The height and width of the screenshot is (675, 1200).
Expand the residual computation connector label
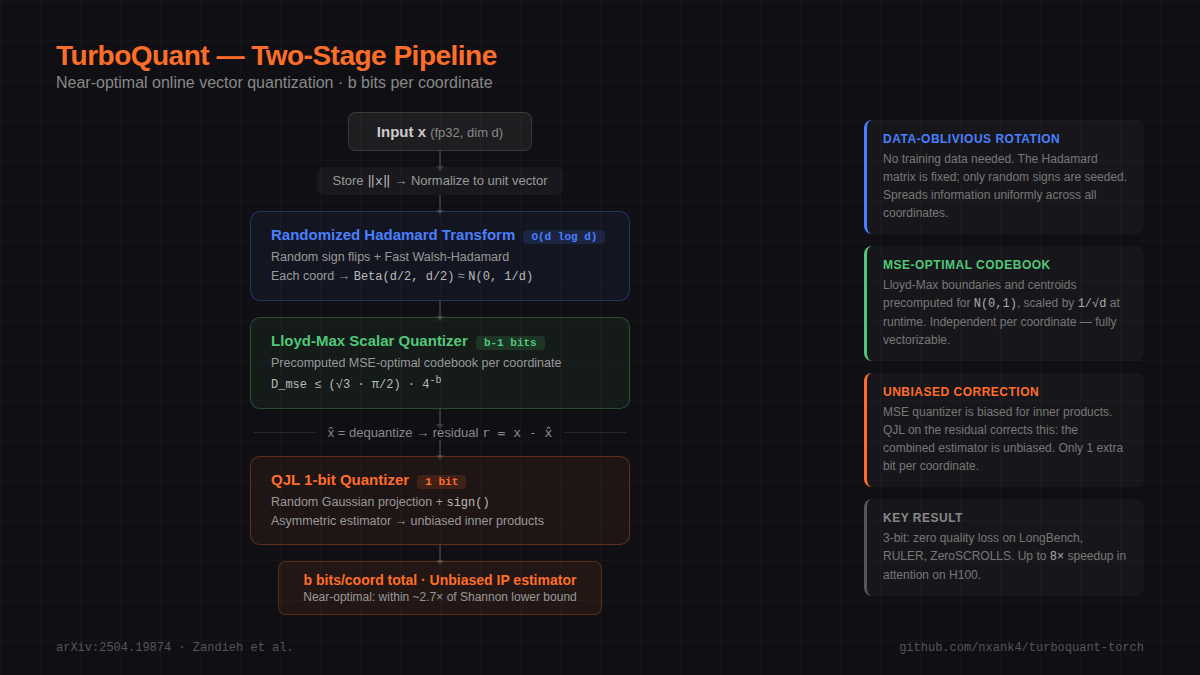click(x=439, y=432)
